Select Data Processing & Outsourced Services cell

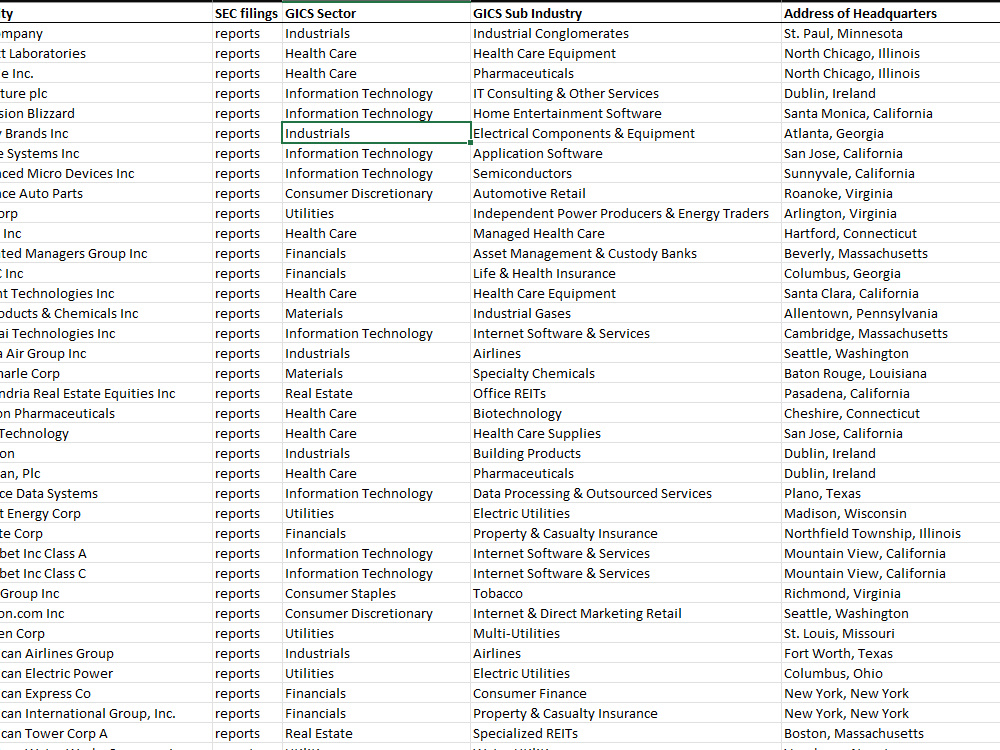(x=625, y=493)
